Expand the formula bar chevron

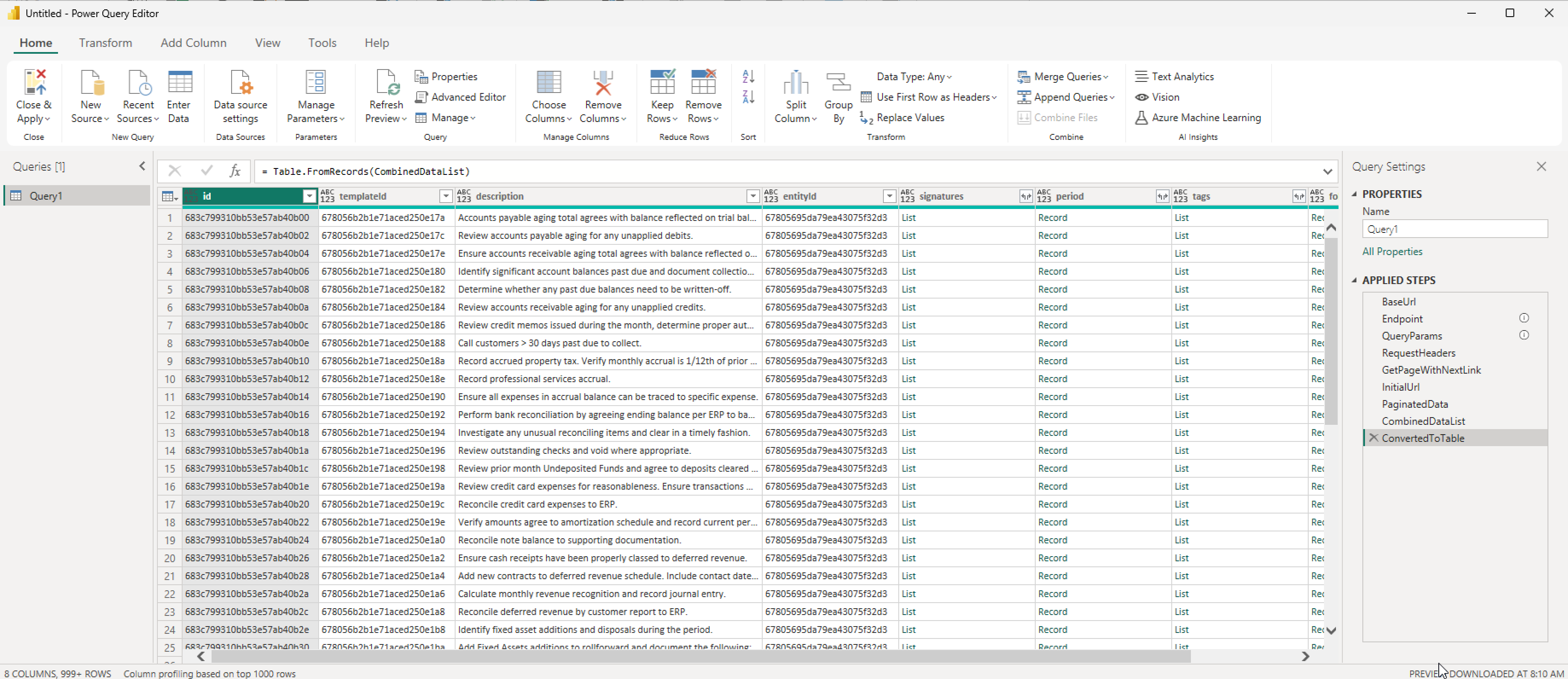click(x=1327, y=172)
